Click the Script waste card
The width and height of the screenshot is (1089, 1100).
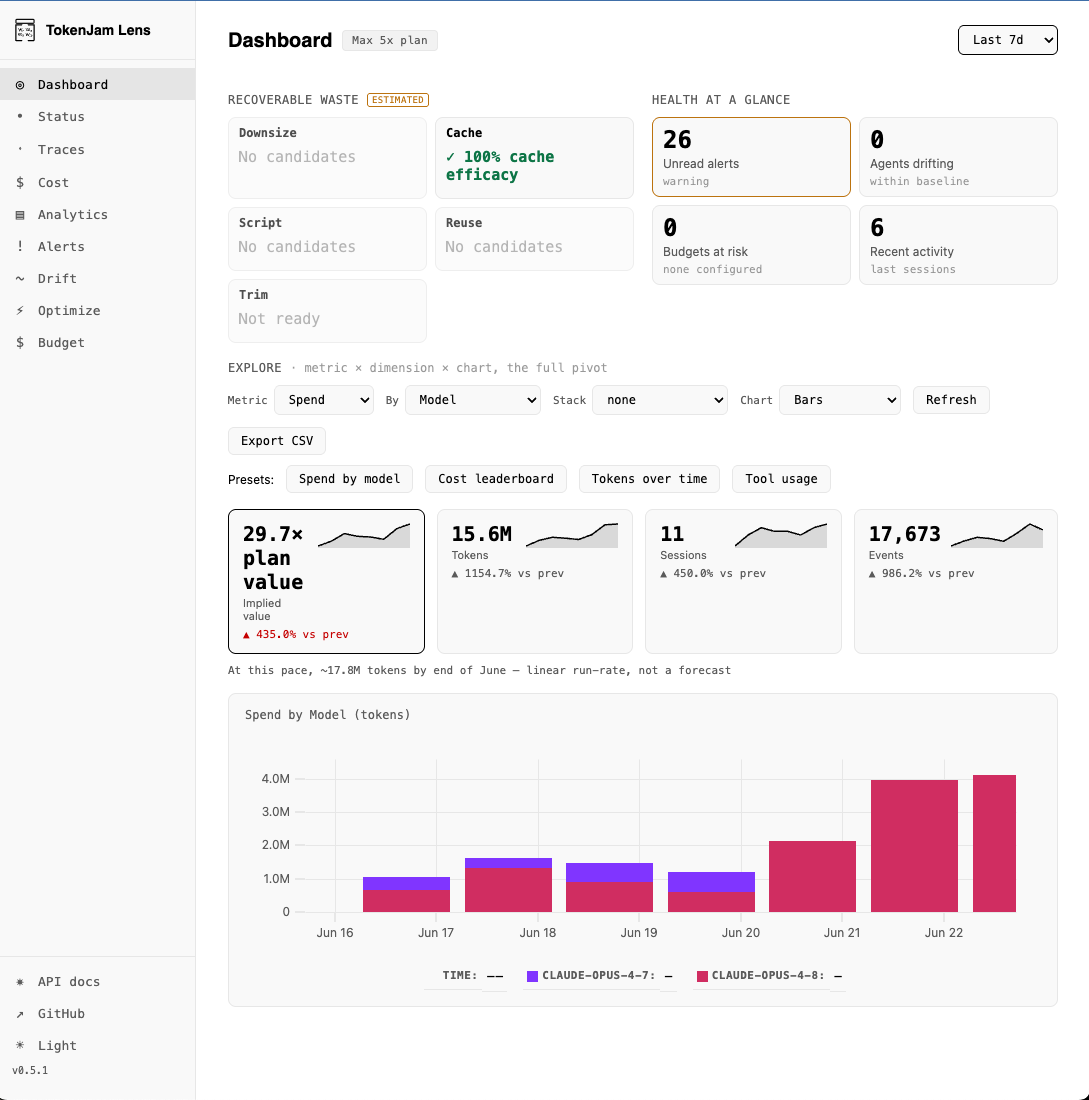[327, 239]
